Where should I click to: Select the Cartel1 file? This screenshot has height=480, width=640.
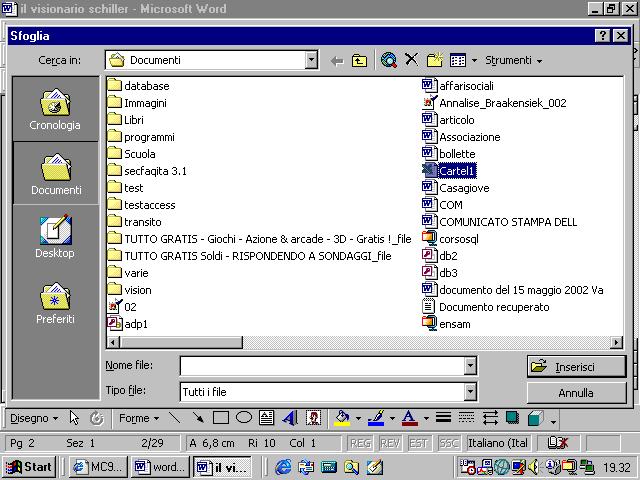pyautogui.click(x=449, y=171)
